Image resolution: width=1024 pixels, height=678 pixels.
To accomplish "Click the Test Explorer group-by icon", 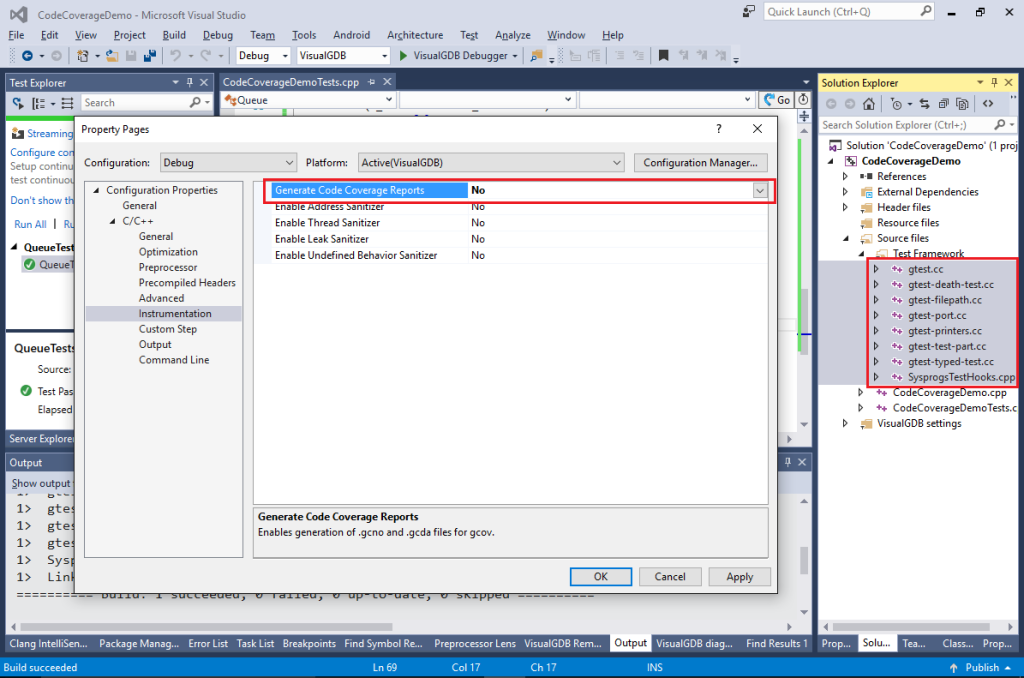I will pos(39,103).
